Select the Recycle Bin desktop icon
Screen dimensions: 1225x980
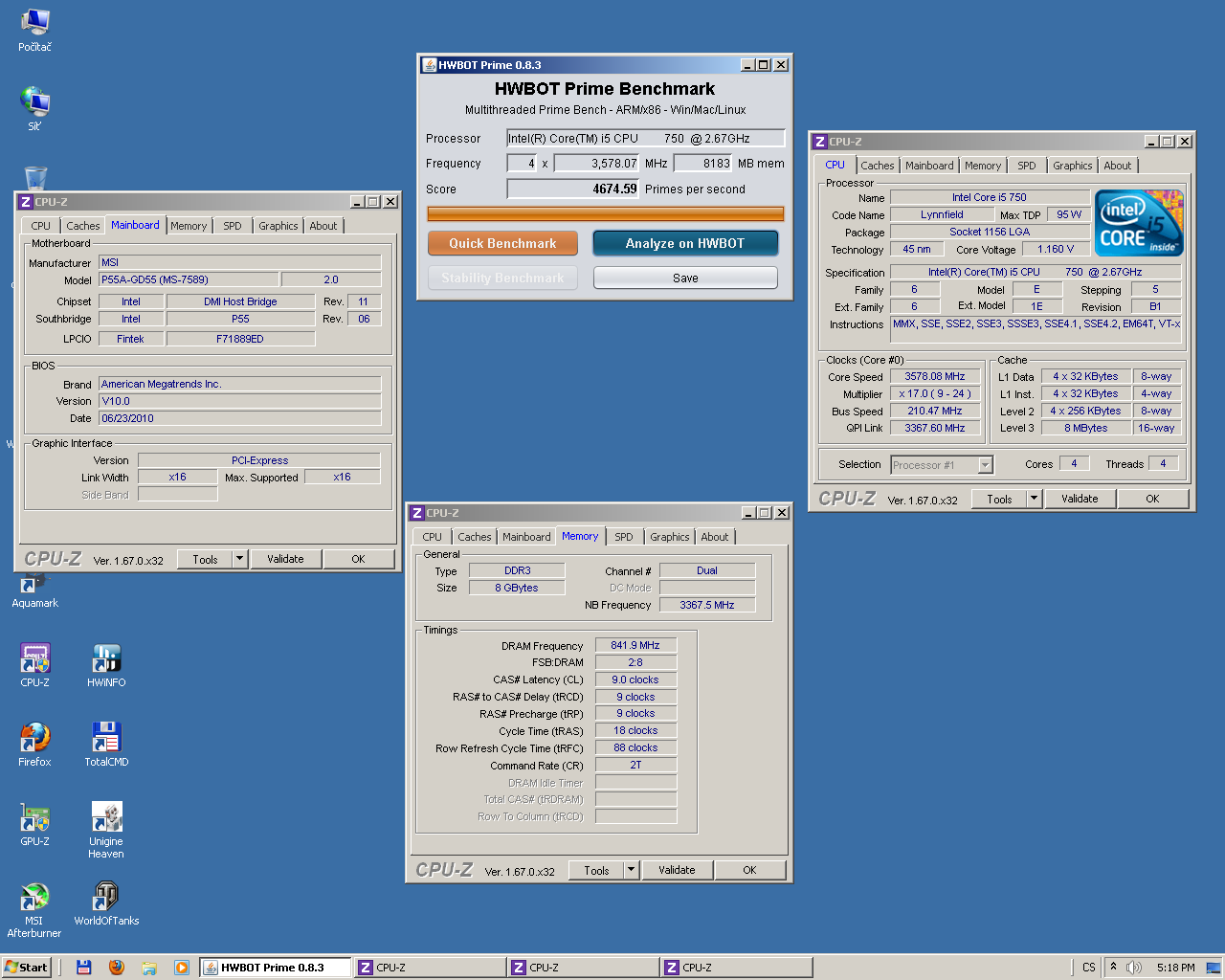[35, 178]
